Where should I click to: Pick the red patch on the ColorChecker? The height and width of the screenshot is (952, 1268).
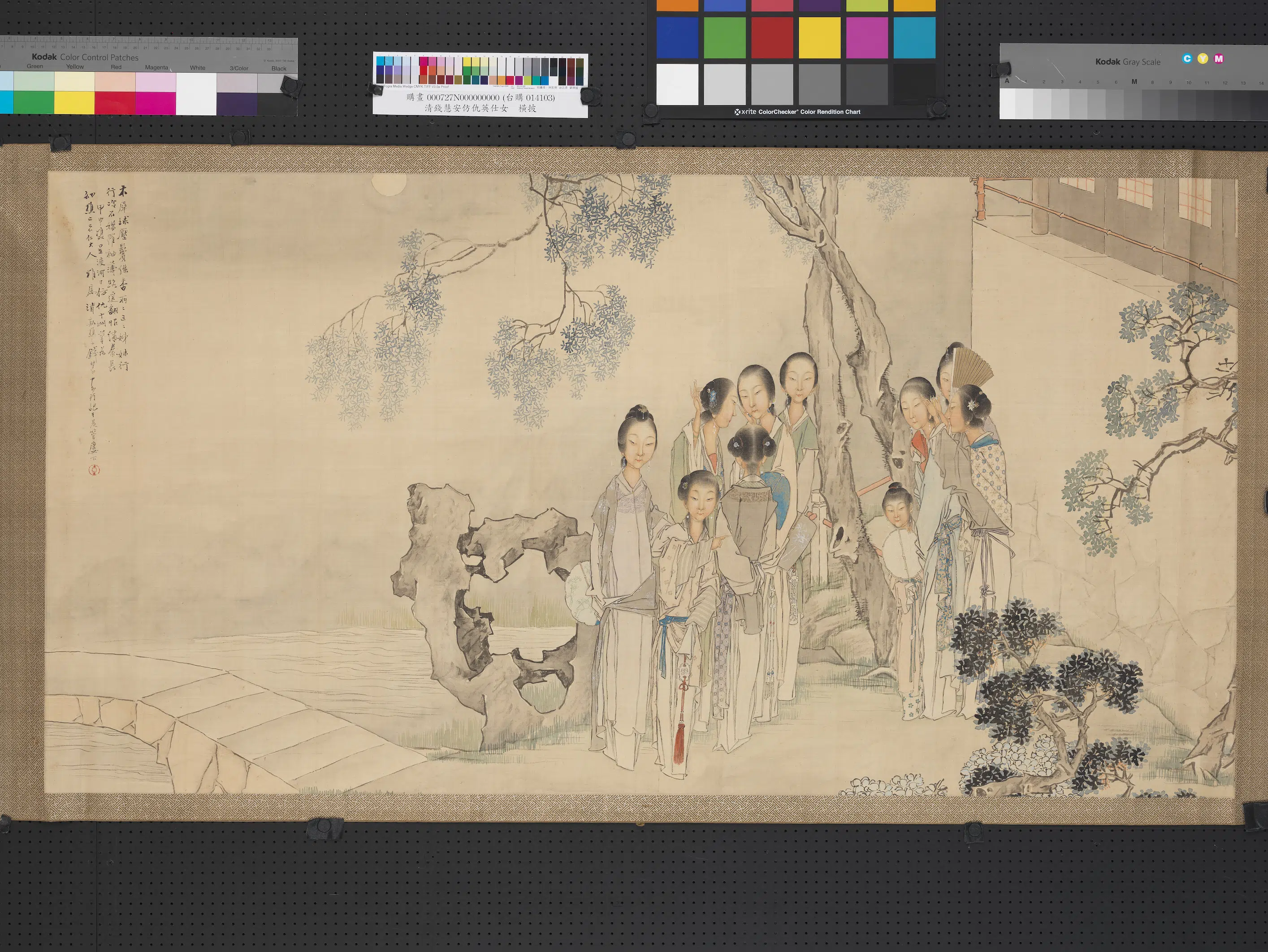coord(772,37)
